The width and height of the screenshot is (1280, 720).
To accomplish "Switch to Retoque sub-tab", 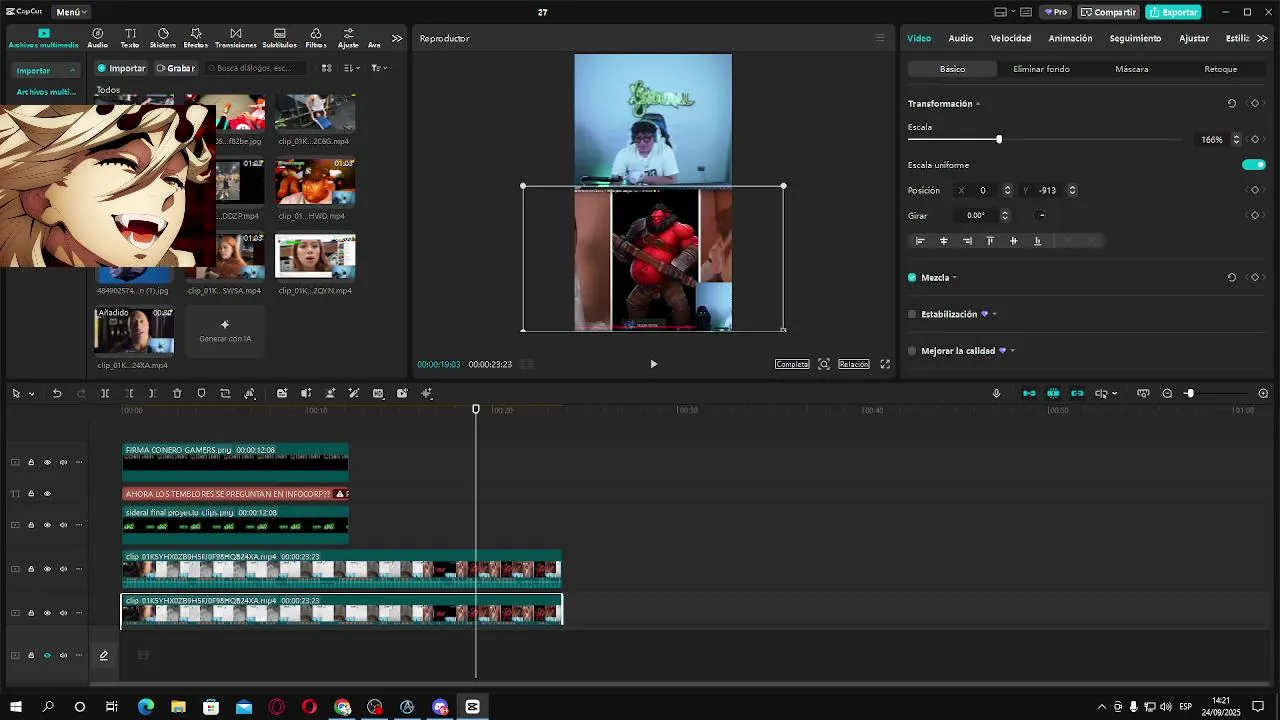I will 1221,69.
